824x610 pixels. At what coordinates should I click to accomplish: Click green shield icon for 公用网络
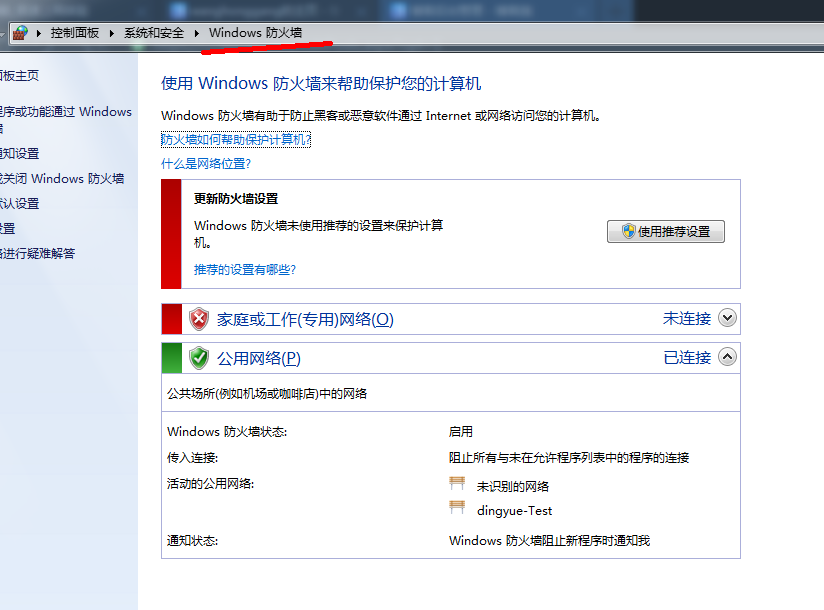click(x=199, y=358)
